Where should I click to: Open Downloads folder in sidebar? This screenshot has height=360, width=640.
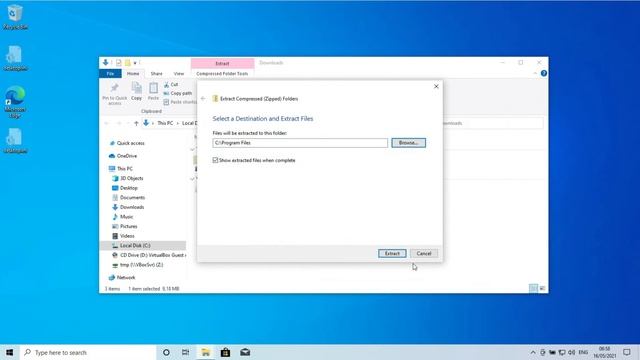pos(128,207)
